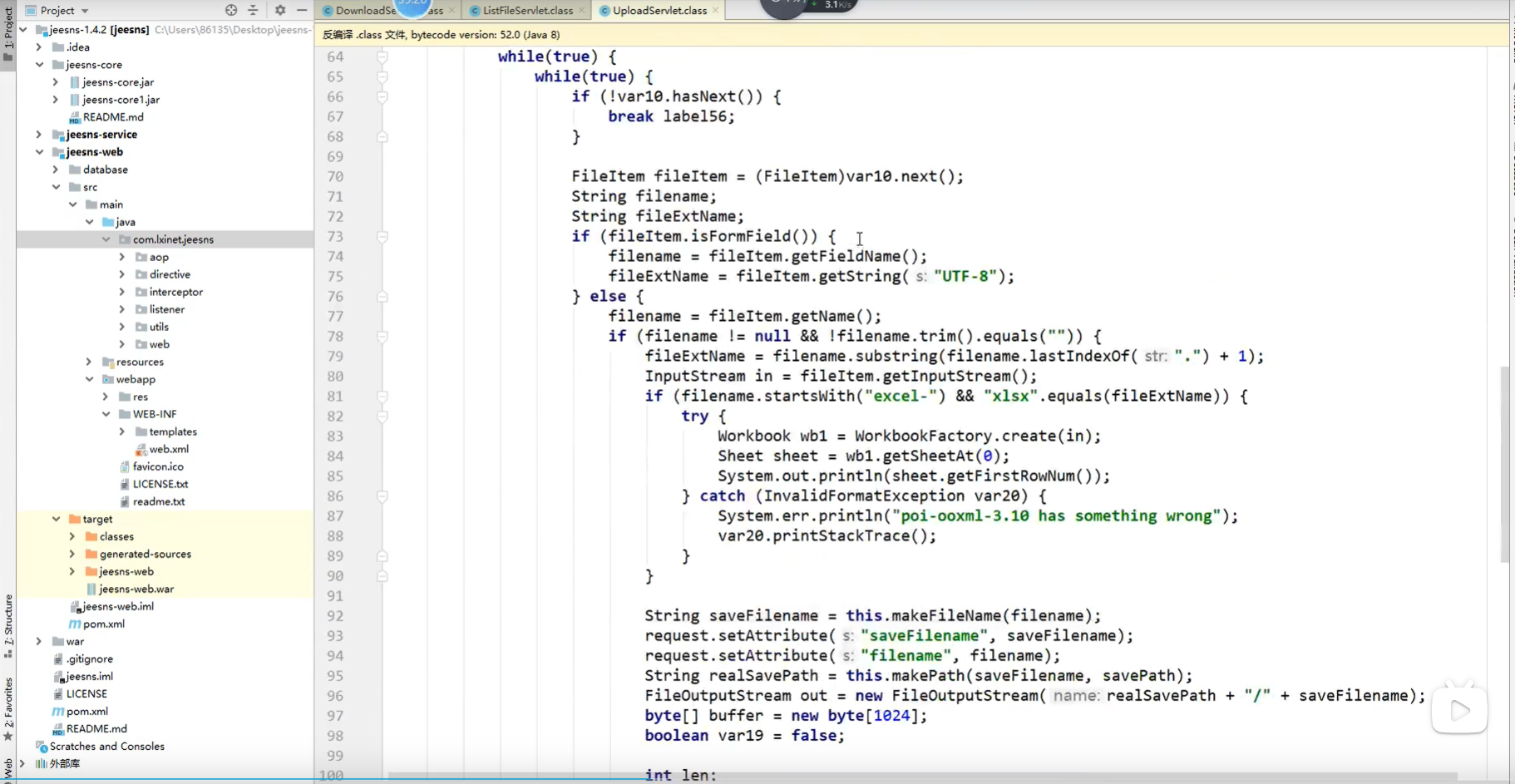The image size is (1515, 784).
Task: Select jeesns-core1.jar in project tree
Action: (x=121, y=100)
